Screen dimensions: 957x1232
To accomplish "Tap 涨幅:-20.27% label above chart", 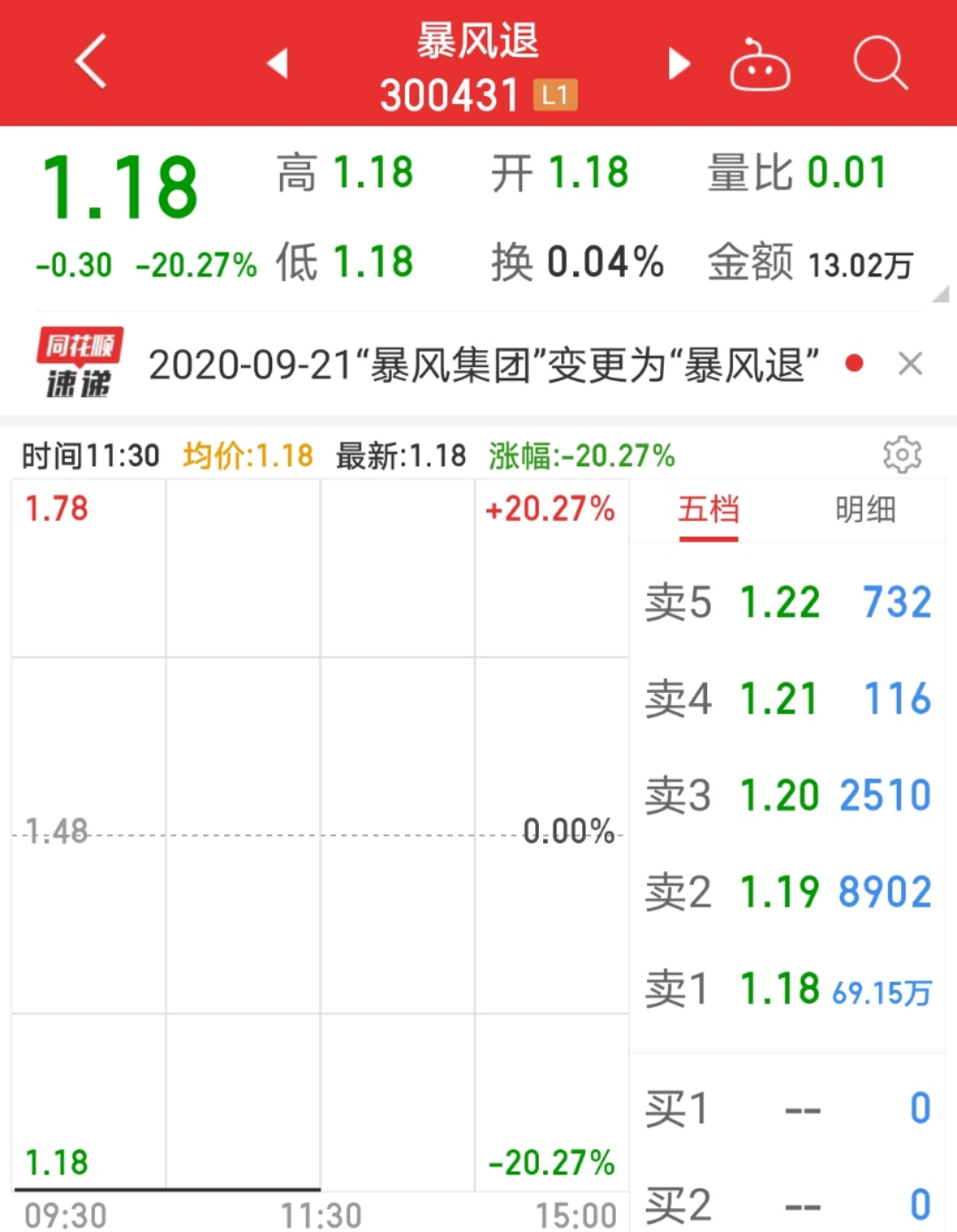I will pos(582,456).
